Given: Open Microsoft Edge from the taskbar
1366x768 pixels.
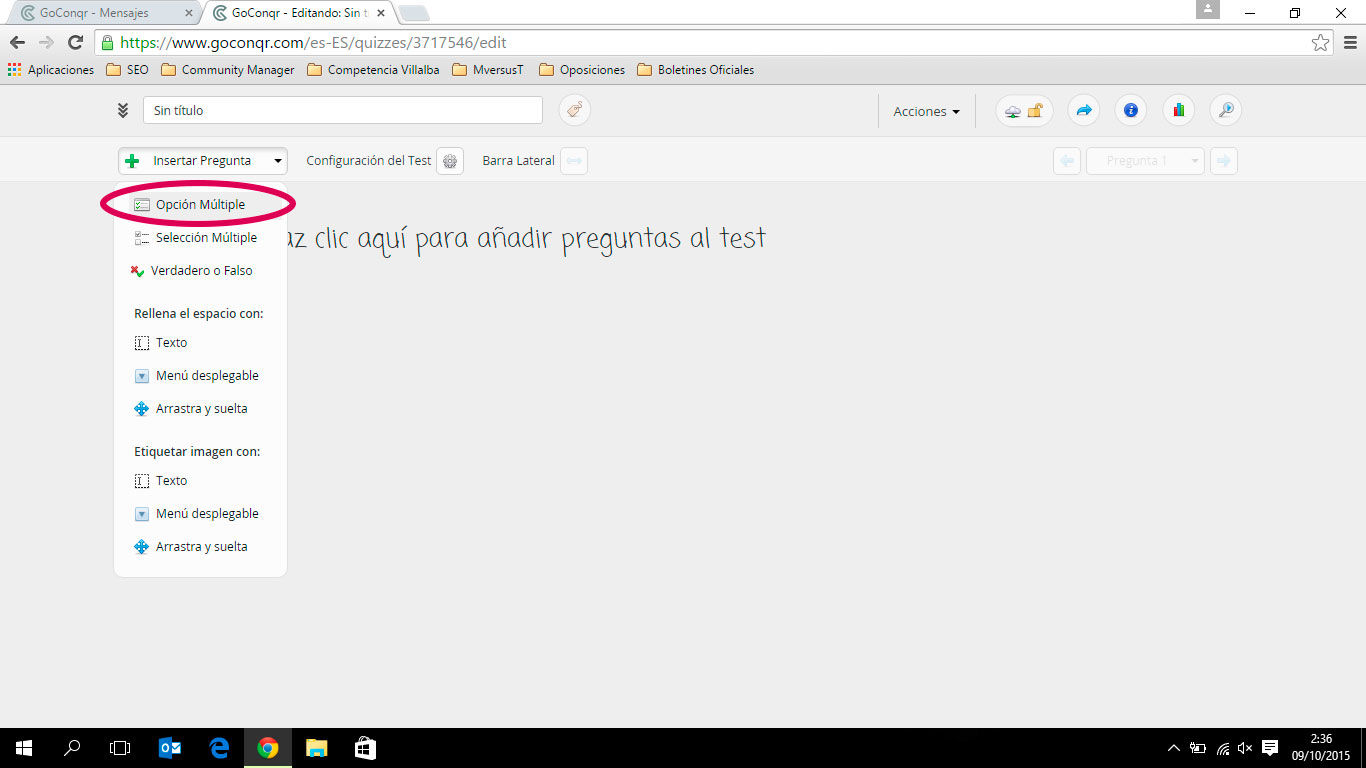Looking at the screenshot, I should click(x=219, y=748).
